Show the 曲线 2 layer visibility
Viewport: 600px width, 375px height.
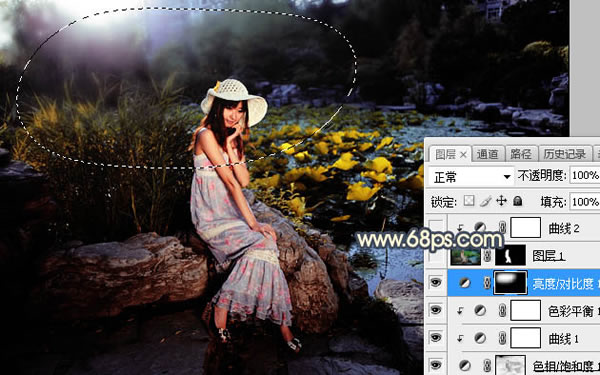pos(436,228)
